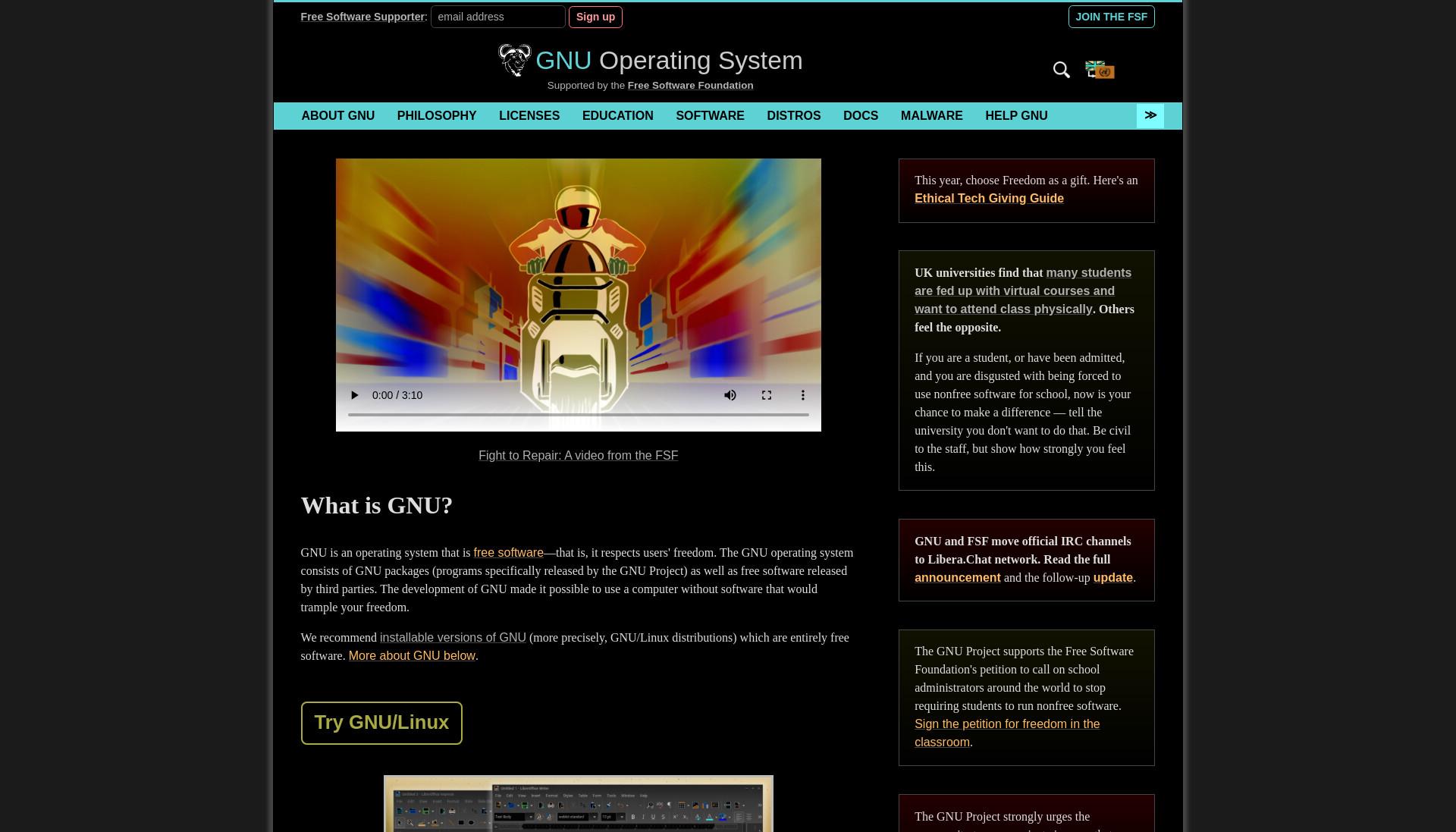1456x832 pixels.
Task: Mute the video with the speaker icon
Action: pos(730,395)
